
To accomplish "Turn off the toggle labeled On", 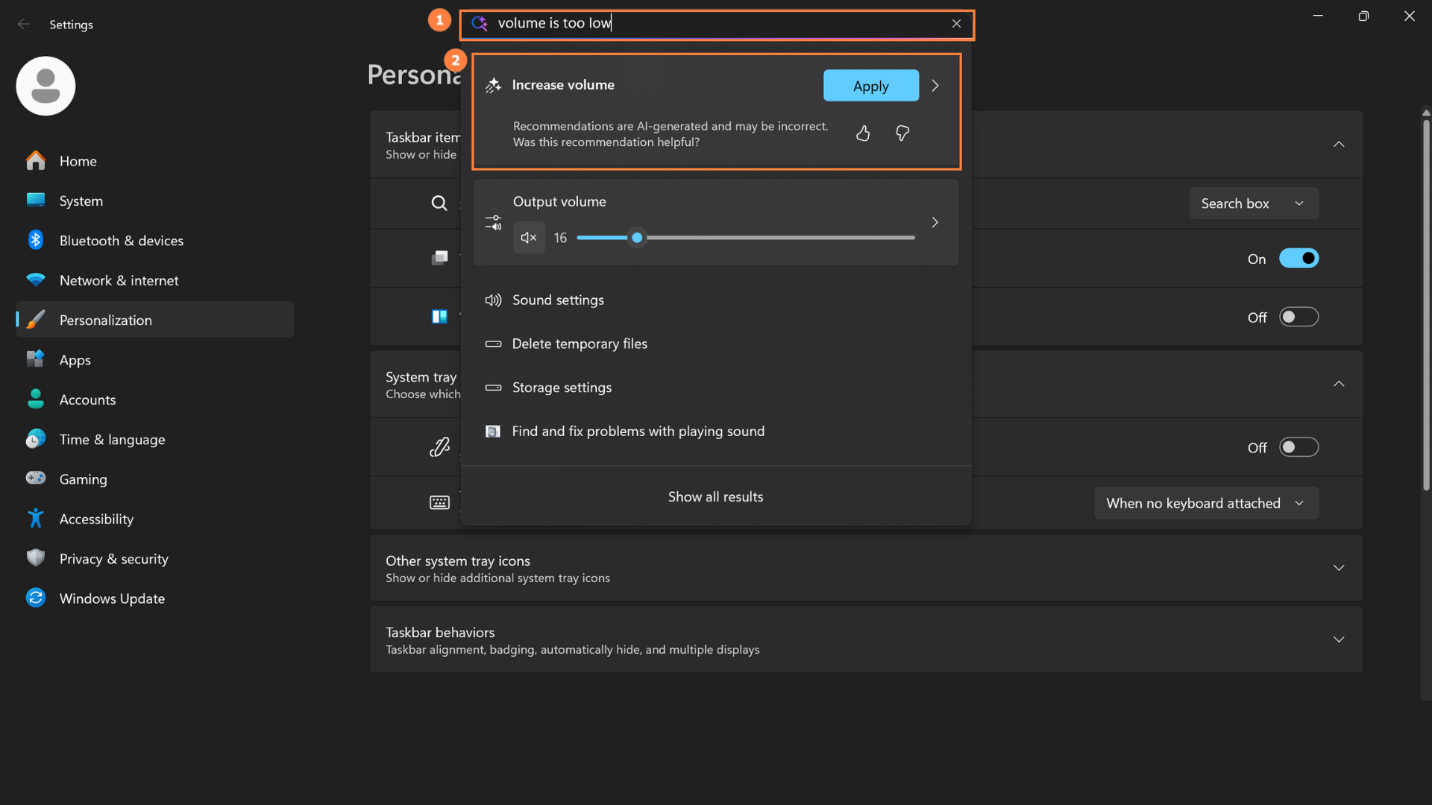I will [x=1299, y=259].
